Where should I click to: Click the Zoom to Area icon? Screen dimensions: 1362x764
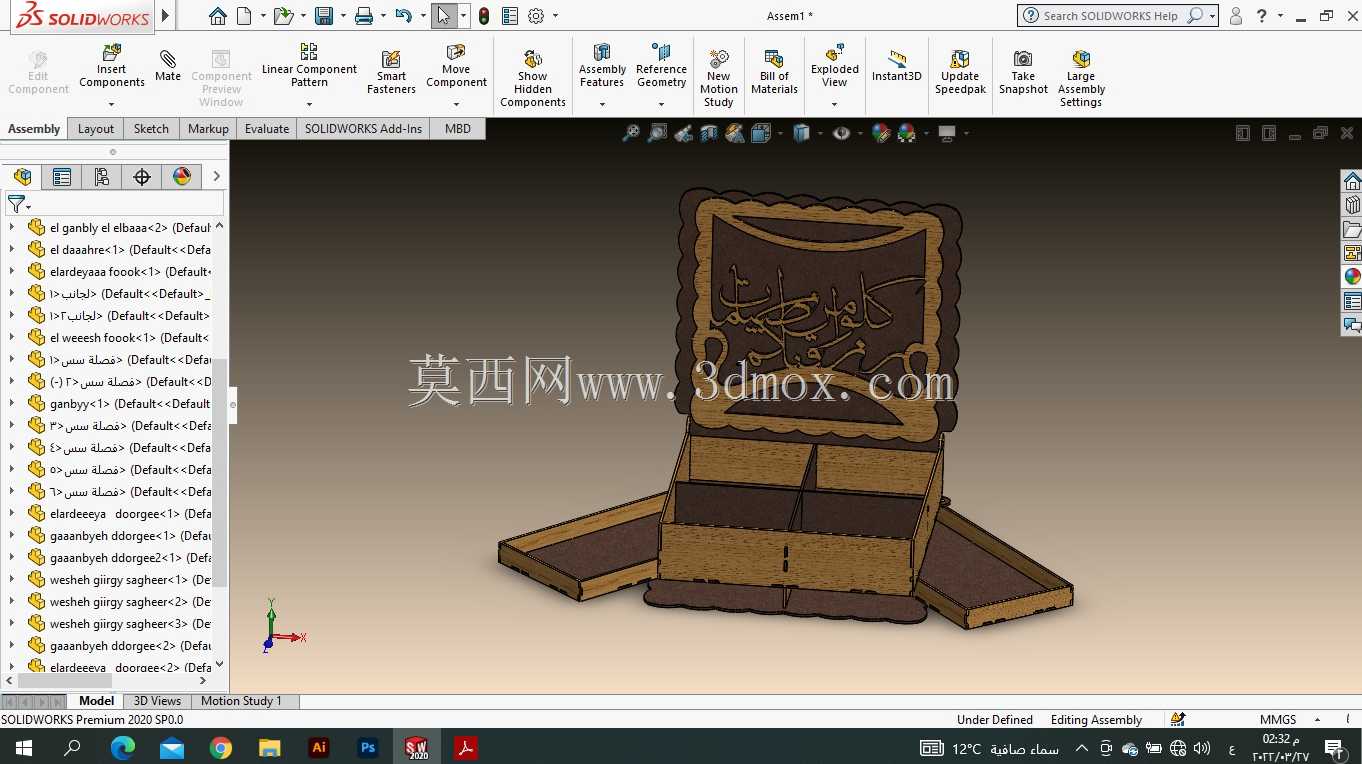pos(657,133)
